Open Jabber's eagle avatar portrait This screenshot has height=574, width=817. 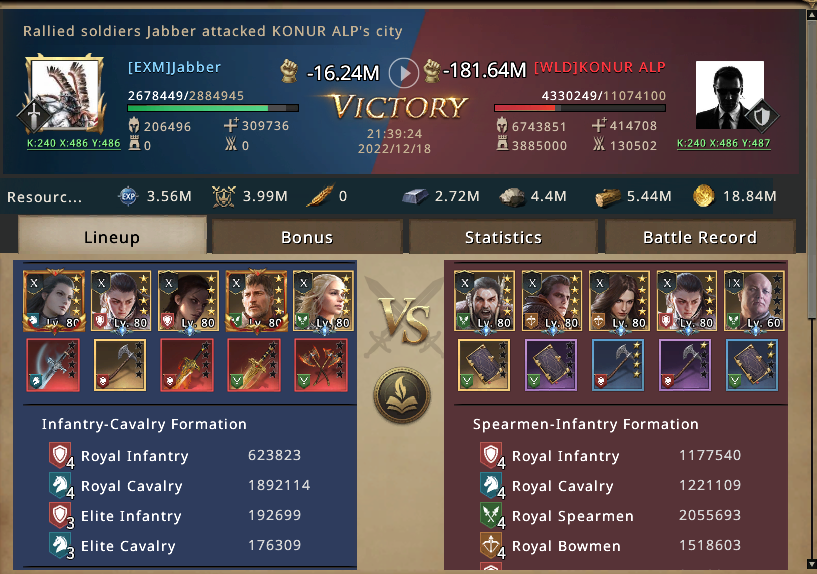[66, 94]
